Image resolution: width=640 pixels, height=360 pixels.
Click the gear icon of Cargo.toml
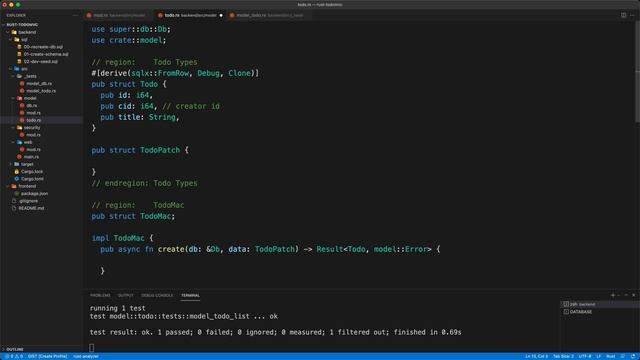pyautogui.click(x=17, y=179)
